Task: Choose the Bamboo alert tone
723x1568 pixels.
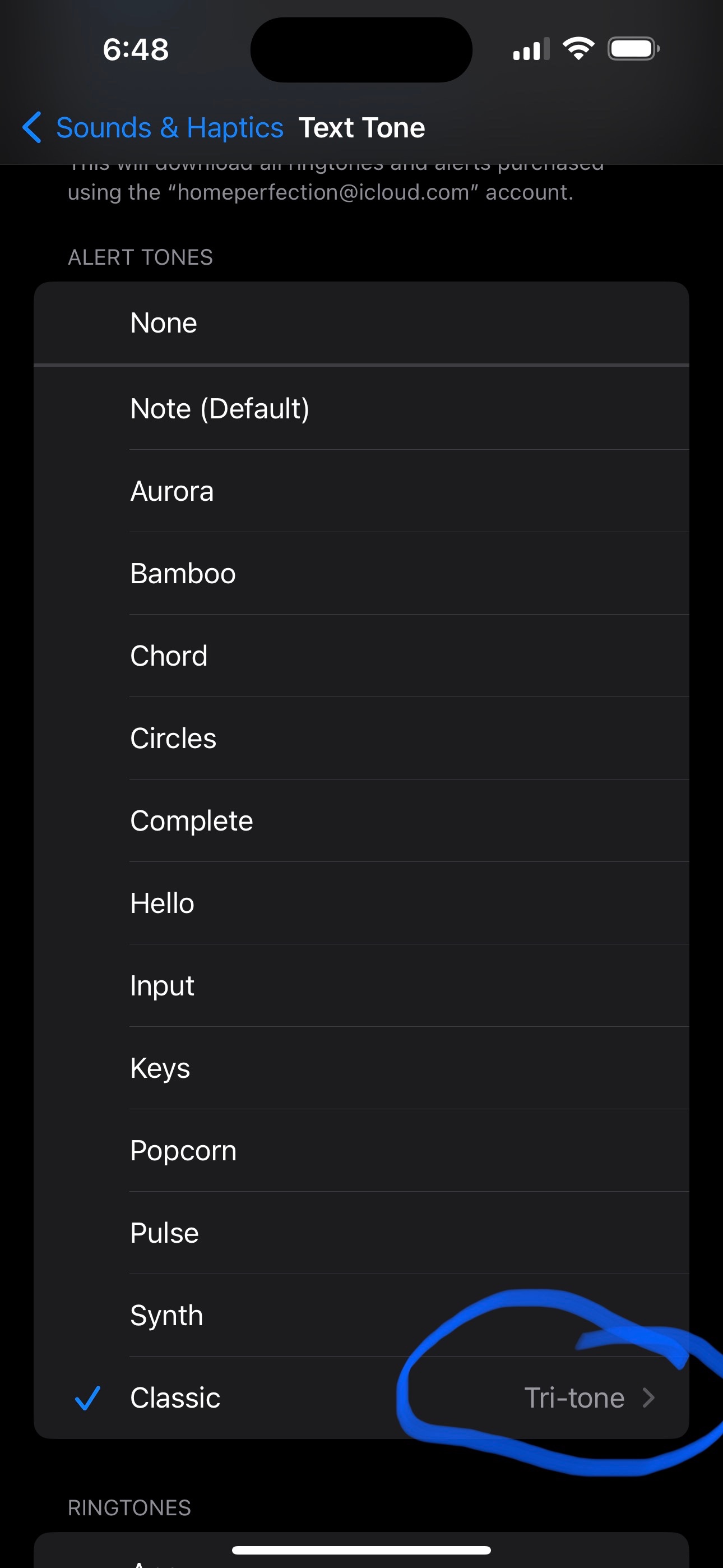Action: 361,573
